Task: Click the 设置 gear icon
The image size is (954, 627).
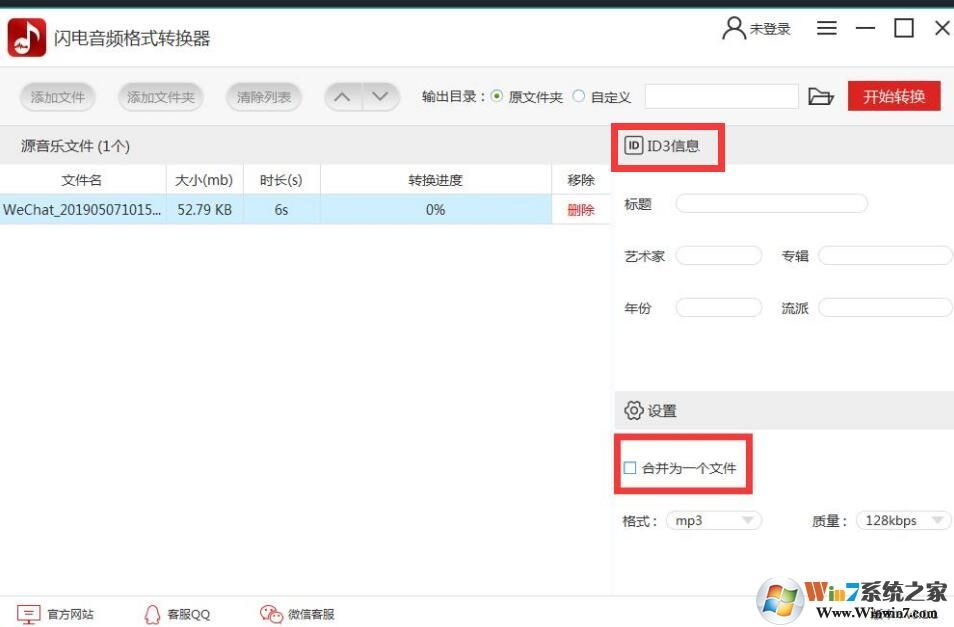Action: tap(634, 410)
